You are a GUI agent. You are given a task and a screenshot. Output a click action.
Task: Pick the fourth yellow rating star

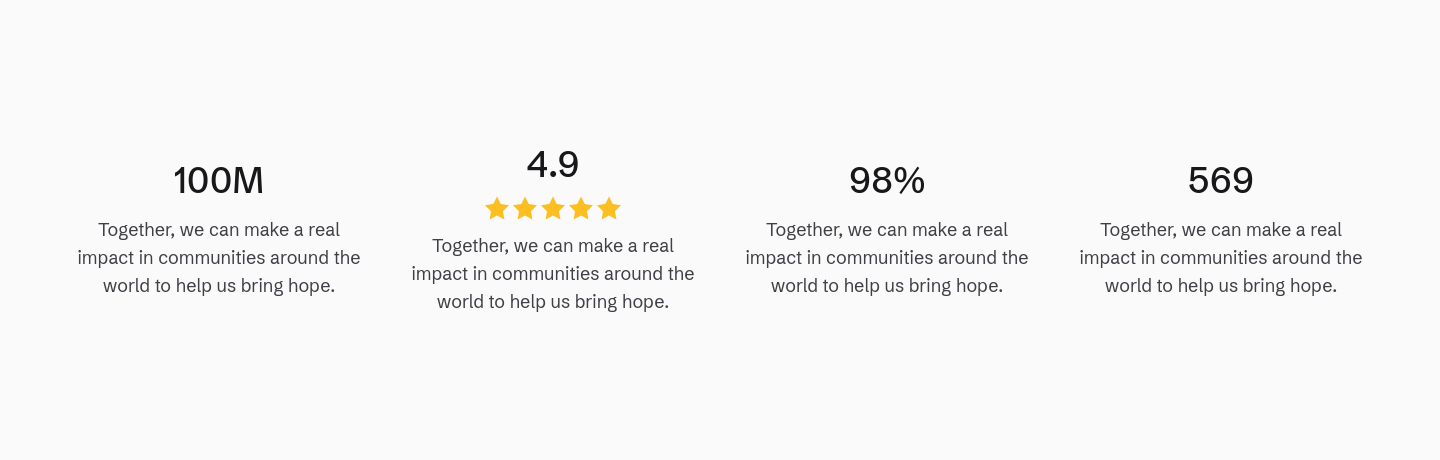pos(581,208)
